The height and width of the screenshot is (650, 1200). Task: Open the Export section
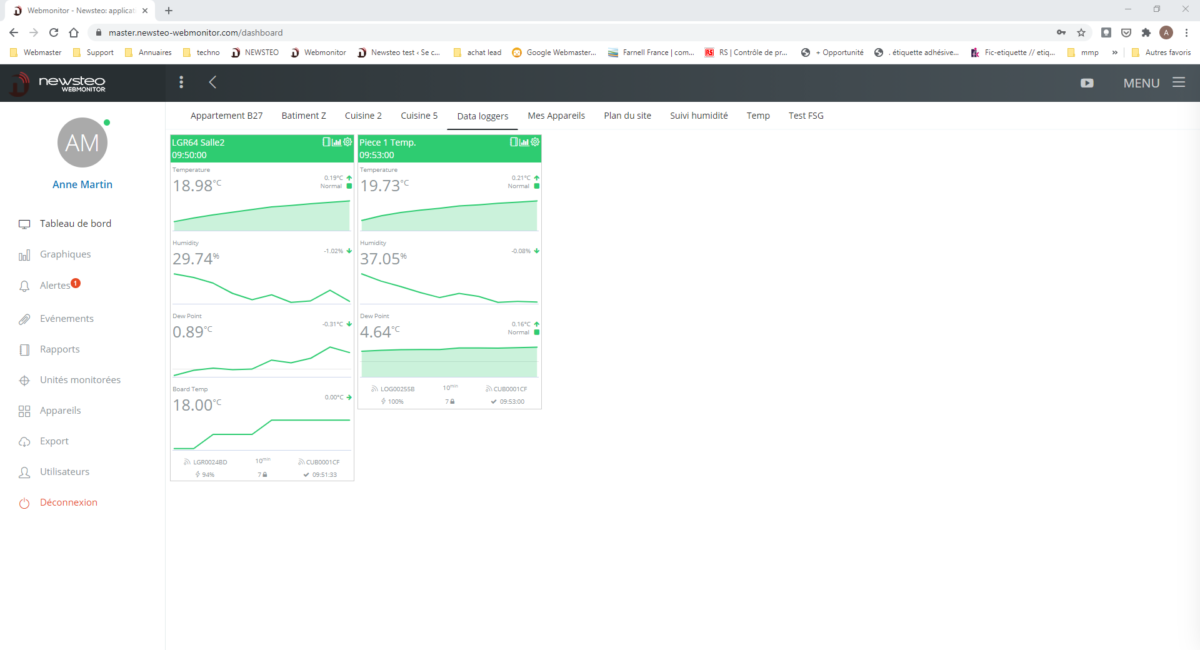(x=54, y=441)
